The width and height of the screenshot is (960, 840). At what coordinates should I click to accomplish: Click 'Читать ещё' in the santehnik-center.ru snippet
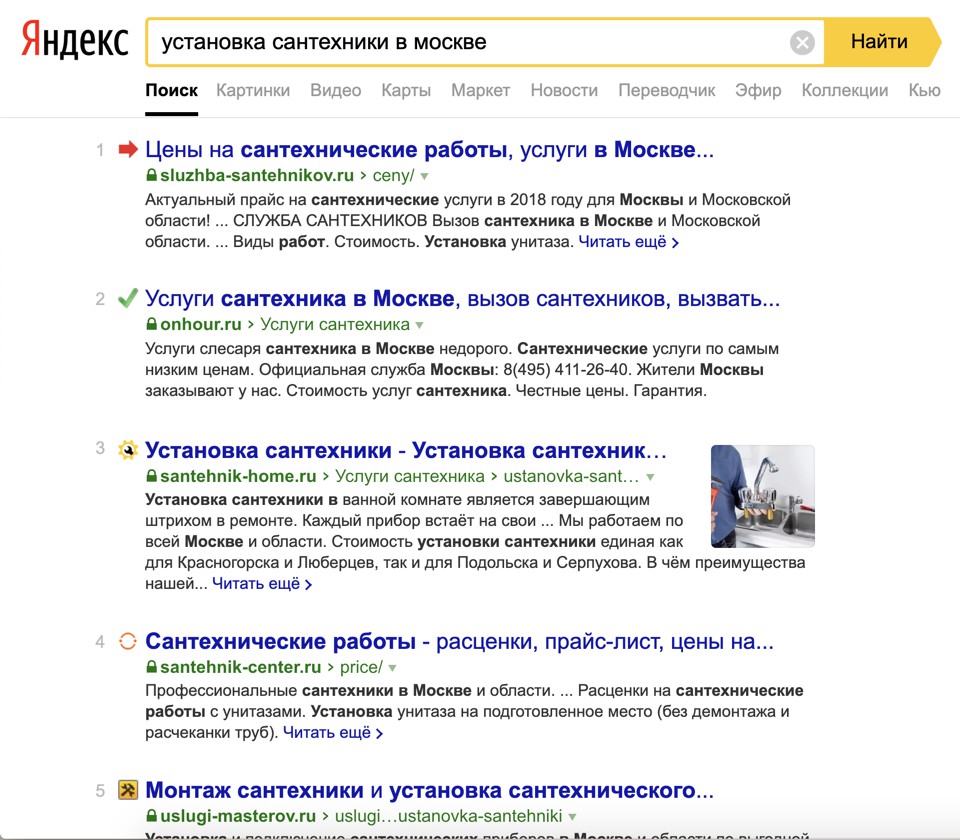point(332,733)
